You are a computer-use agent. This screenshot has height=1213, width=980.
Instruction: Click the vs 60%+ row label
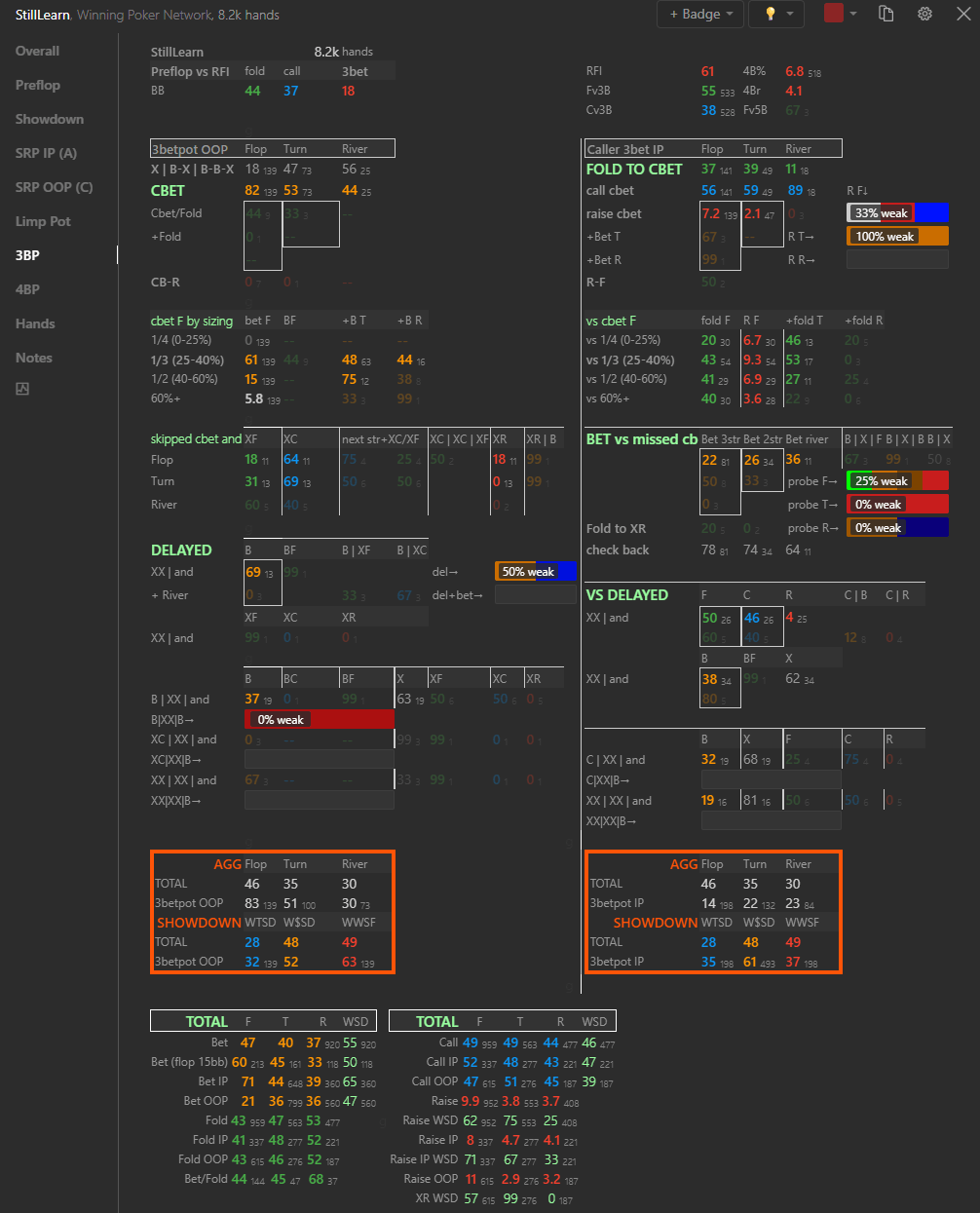coord(608,398)
